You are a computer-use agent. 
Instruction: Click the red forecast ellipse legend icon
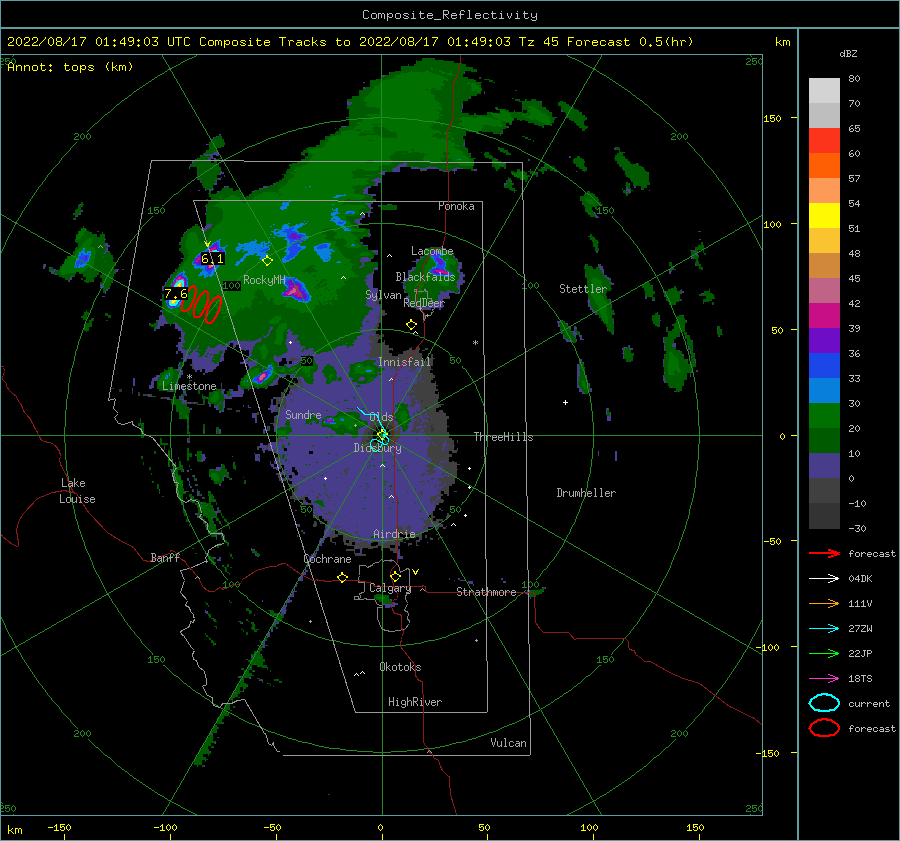tap(824, 728)
